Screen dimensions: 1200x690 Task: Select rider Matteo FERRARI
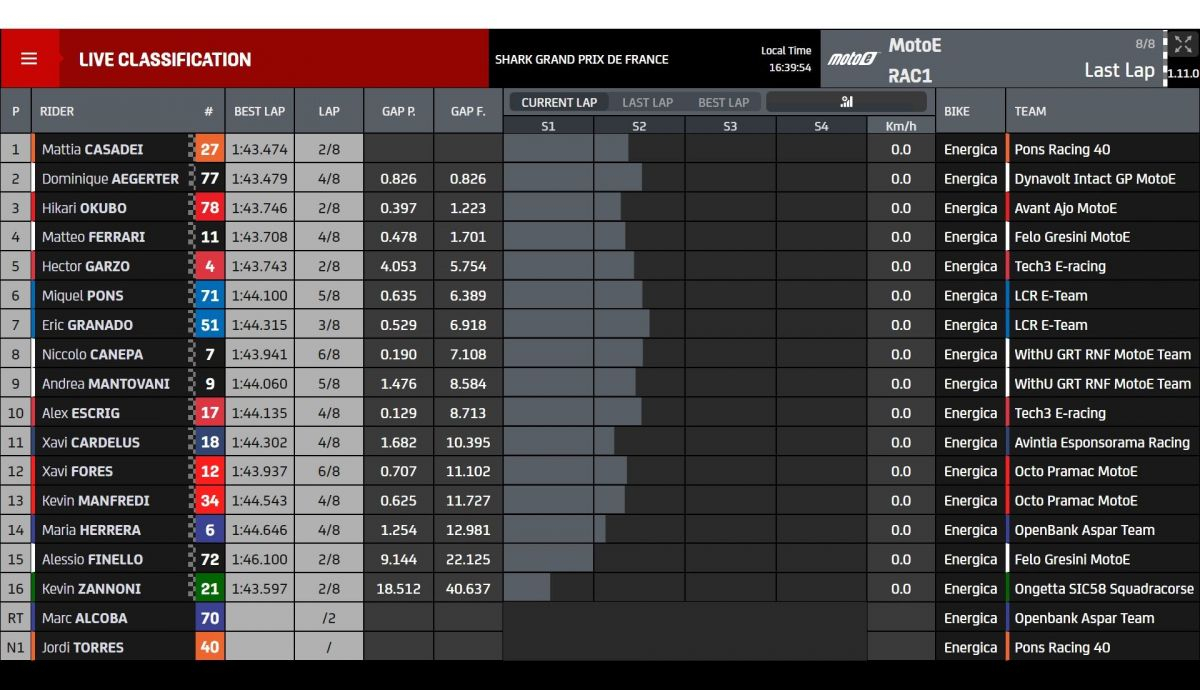93,237
